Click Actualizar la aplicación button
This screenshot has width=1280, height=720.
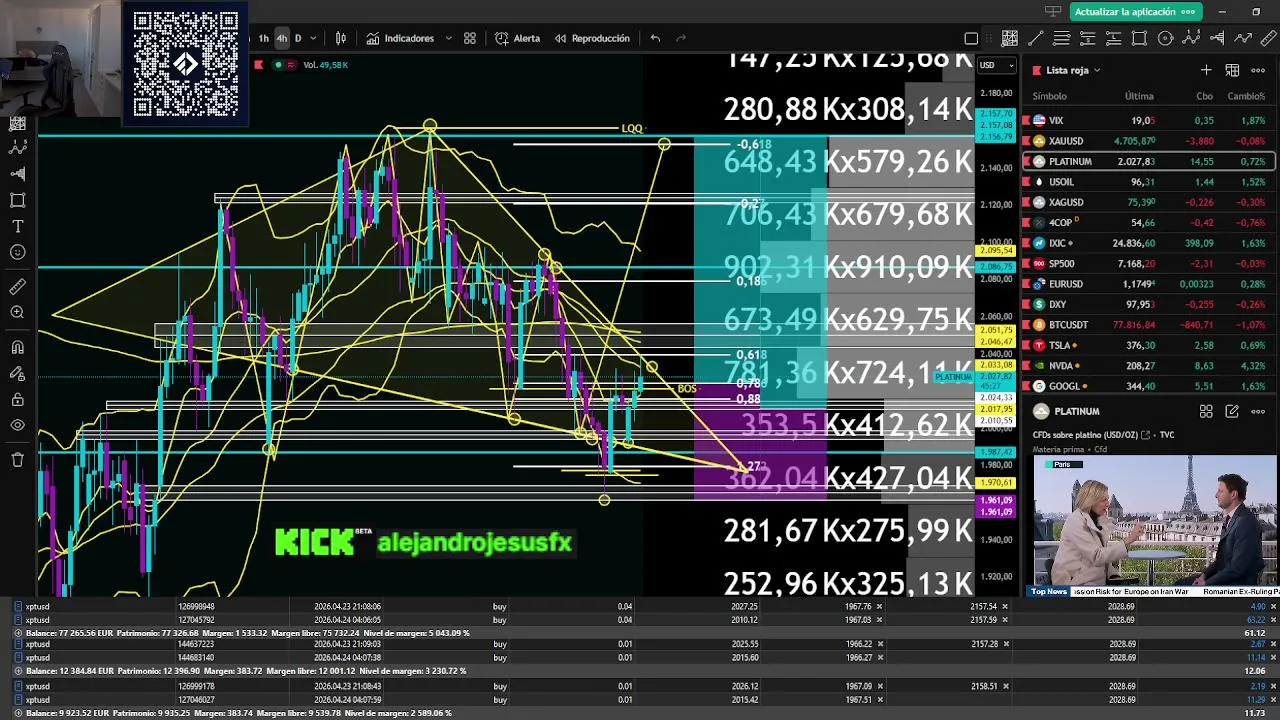pos(1134,12)
